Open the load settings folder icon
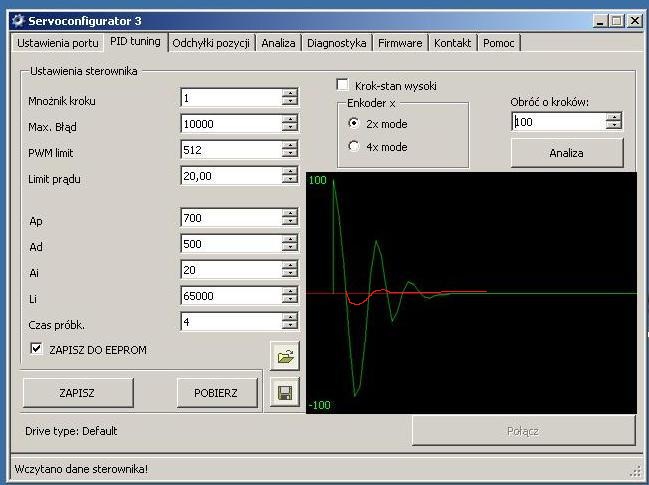 [285, 356]
